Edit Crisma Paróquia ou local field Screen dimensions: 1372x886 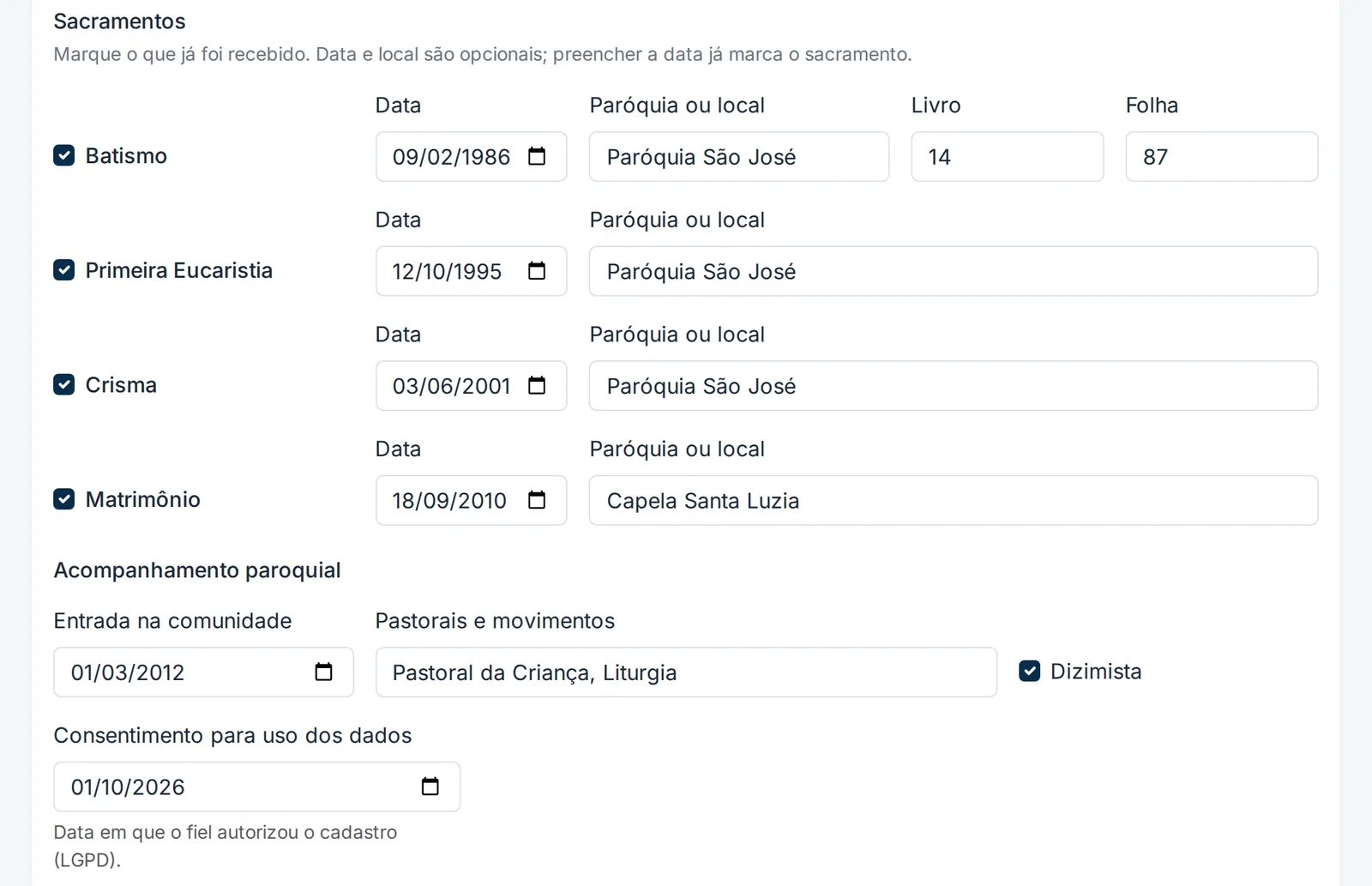[x=954, y=386]
